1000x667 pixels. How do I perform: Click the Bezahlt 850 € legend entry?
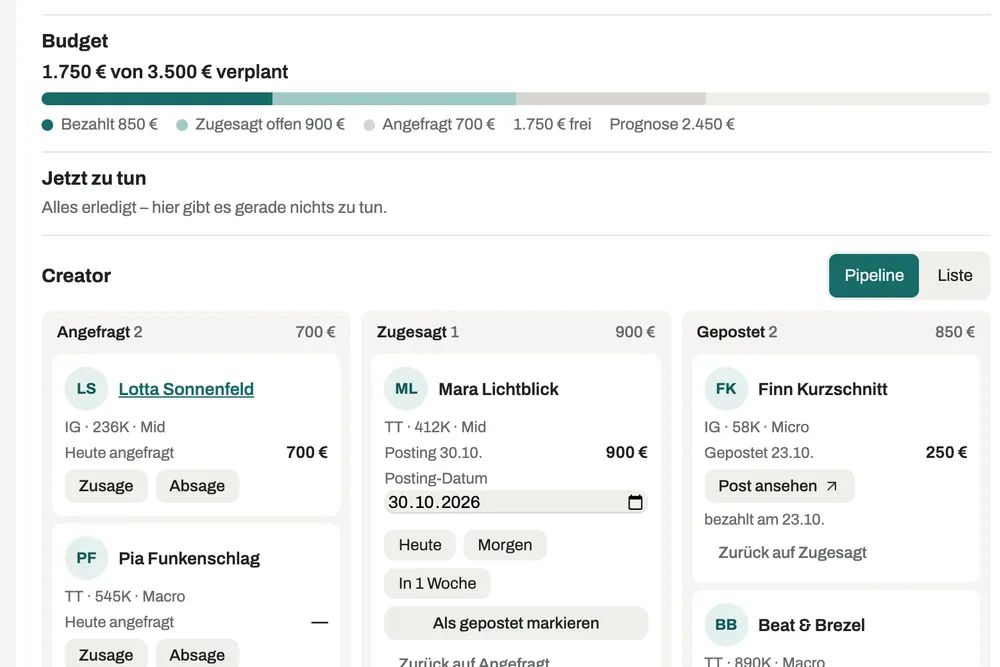click(99, 124)
